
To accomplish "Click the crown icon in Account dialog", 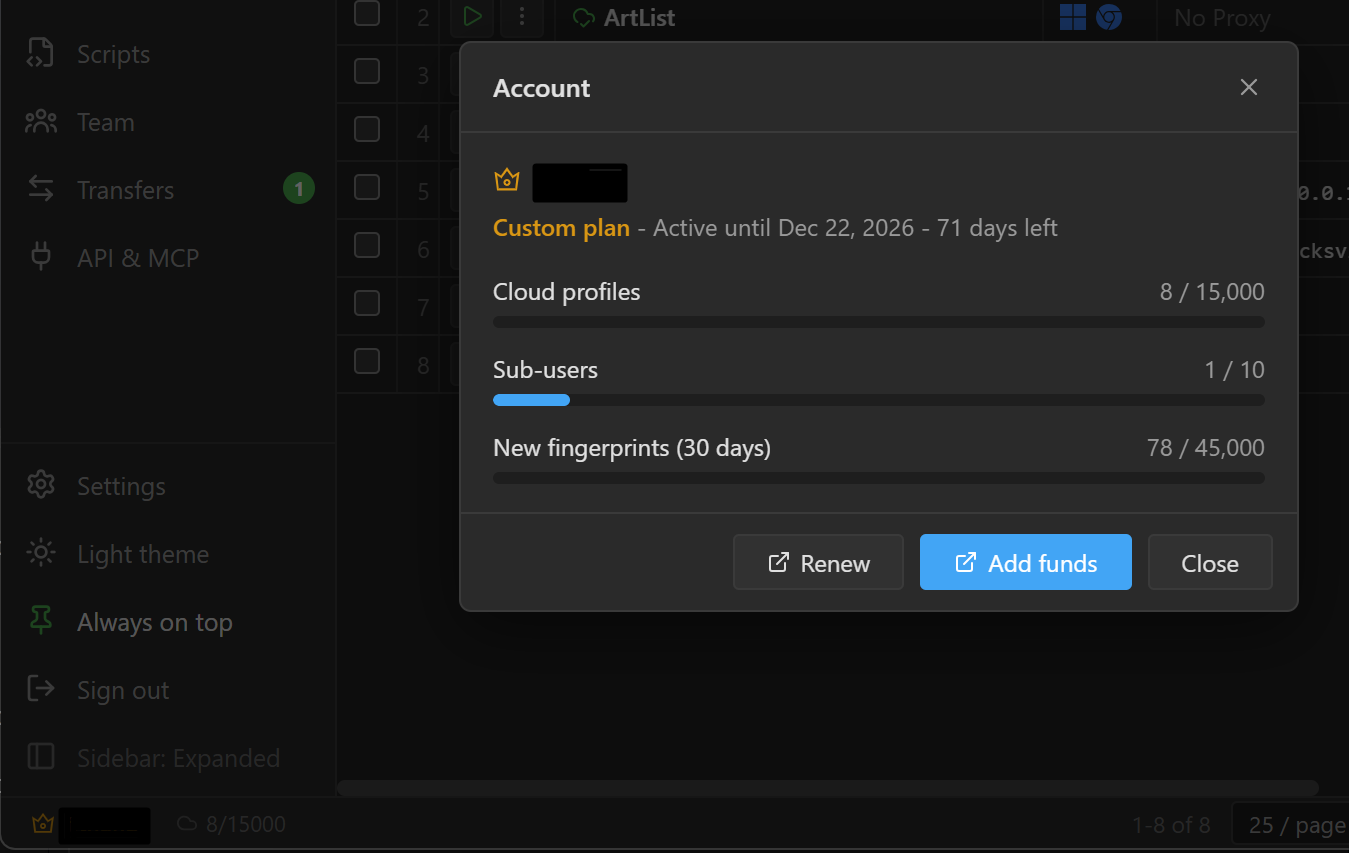I will click(507, 180).
